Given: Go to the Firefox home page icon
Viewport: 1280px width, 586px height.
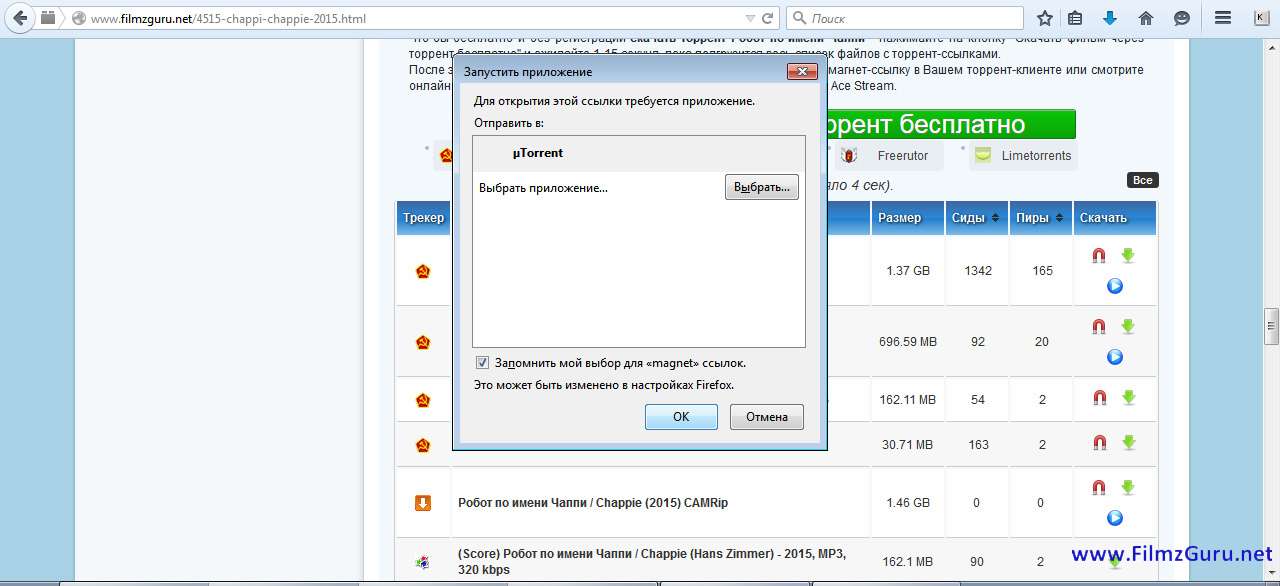Looking at the screenshot, I should [1146, 18].
